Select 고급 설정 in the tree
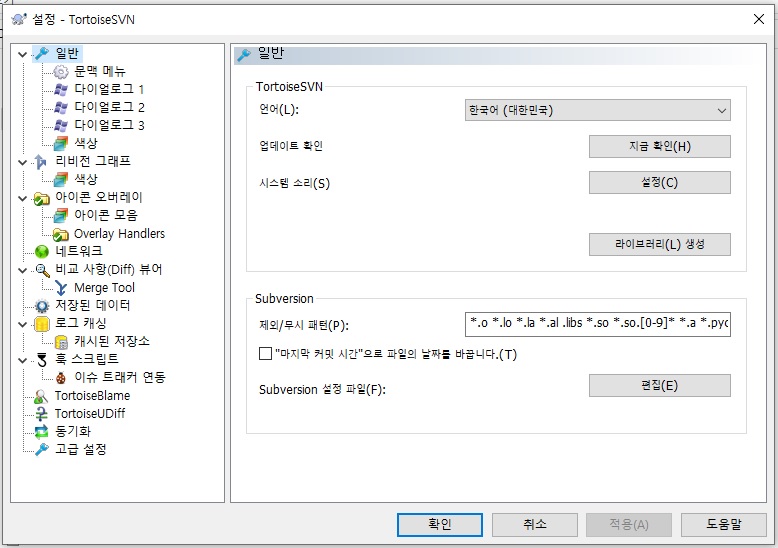Image resolution: width=778 pixels, height=548 pixels. coord(80,449)
